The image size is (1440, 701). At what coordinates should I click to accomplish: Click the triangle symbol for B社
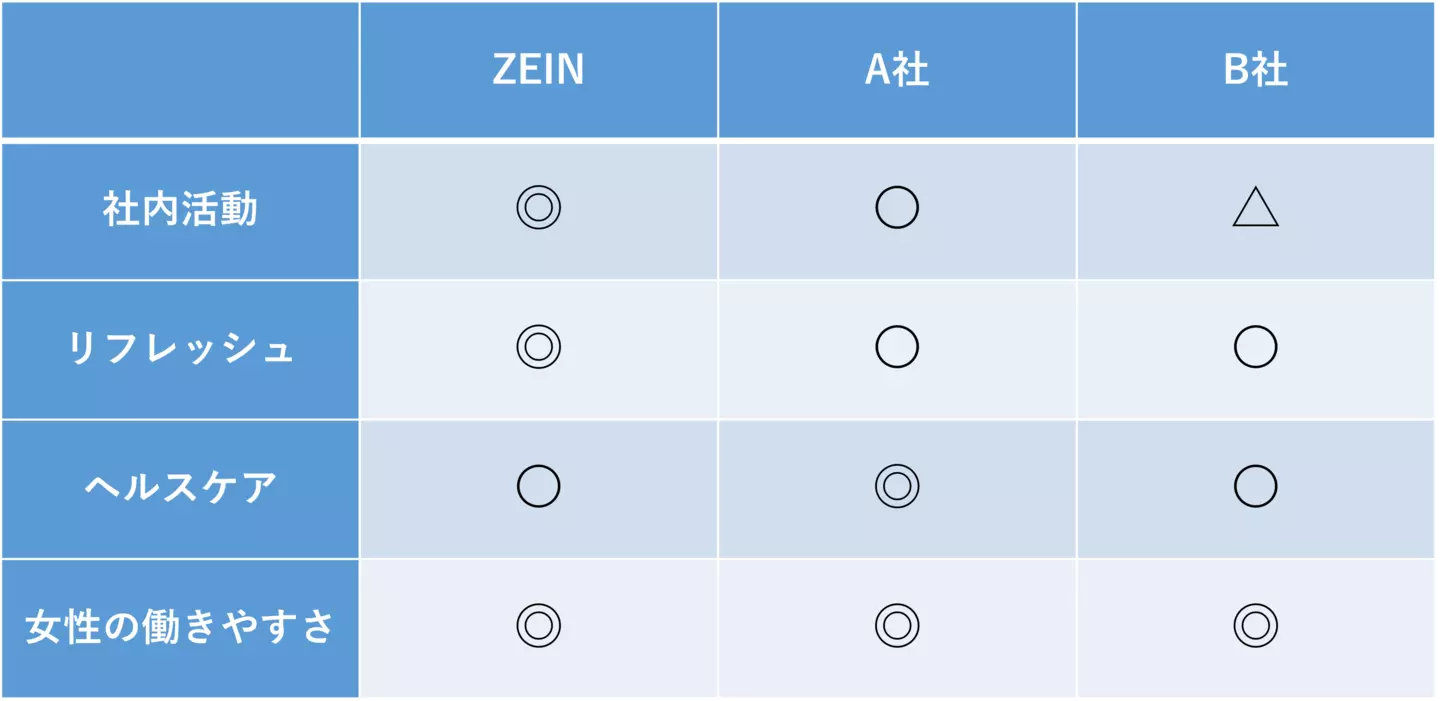click(x=1255, y=208)
